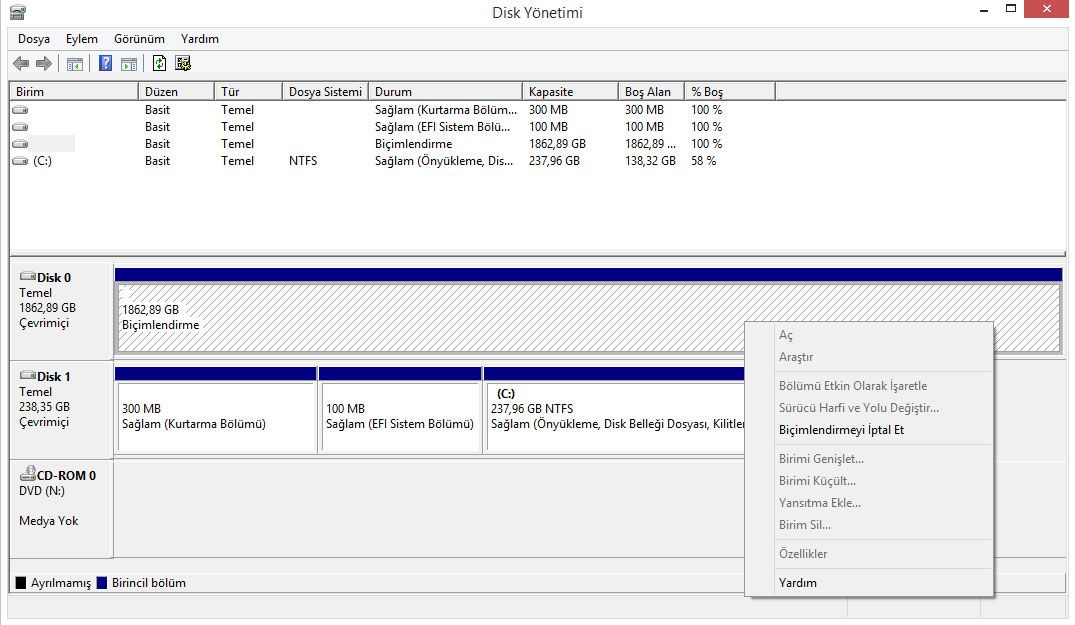Open the Yardım menu in the menu bar
The image size is (1075, 625).
200,39
